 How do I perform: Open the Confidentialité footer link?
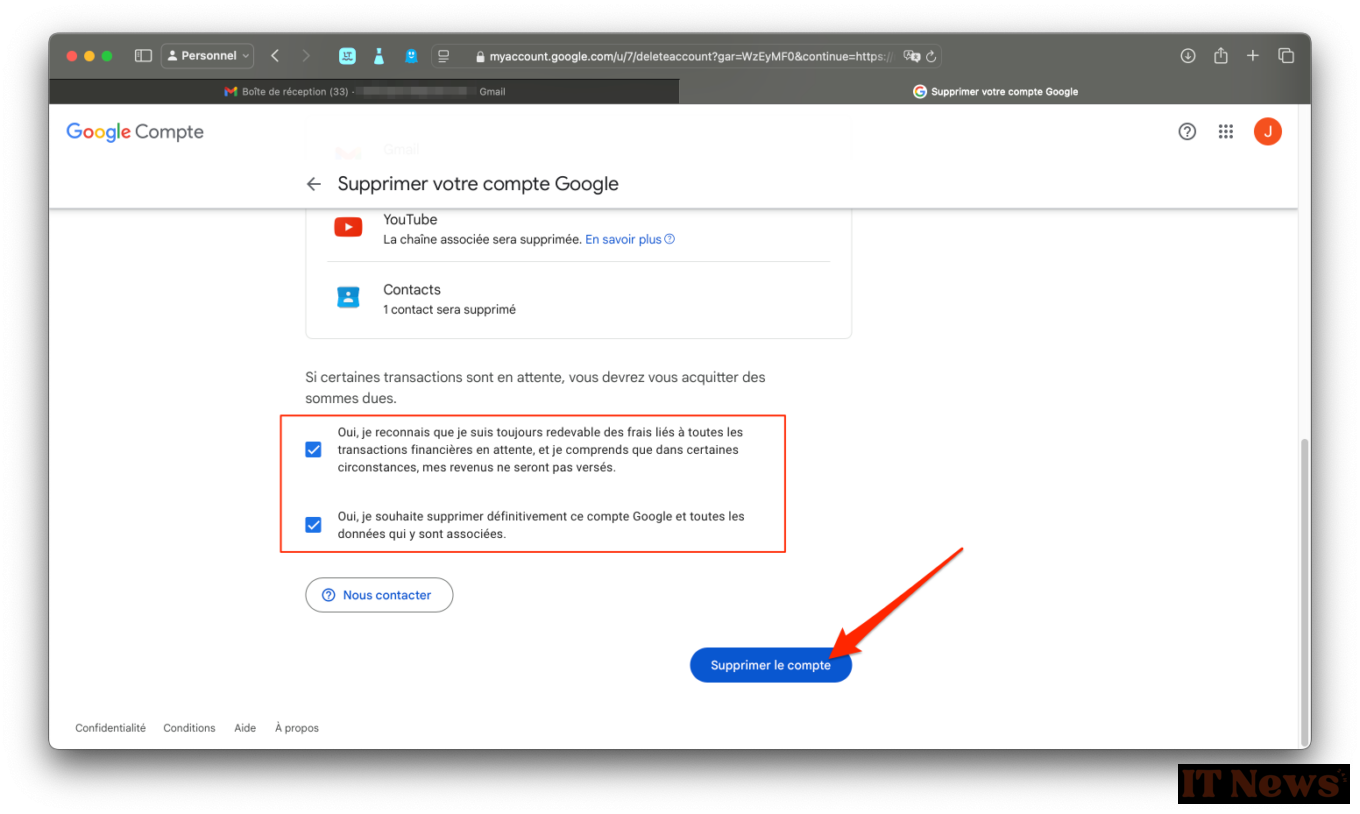pos(111,728)
